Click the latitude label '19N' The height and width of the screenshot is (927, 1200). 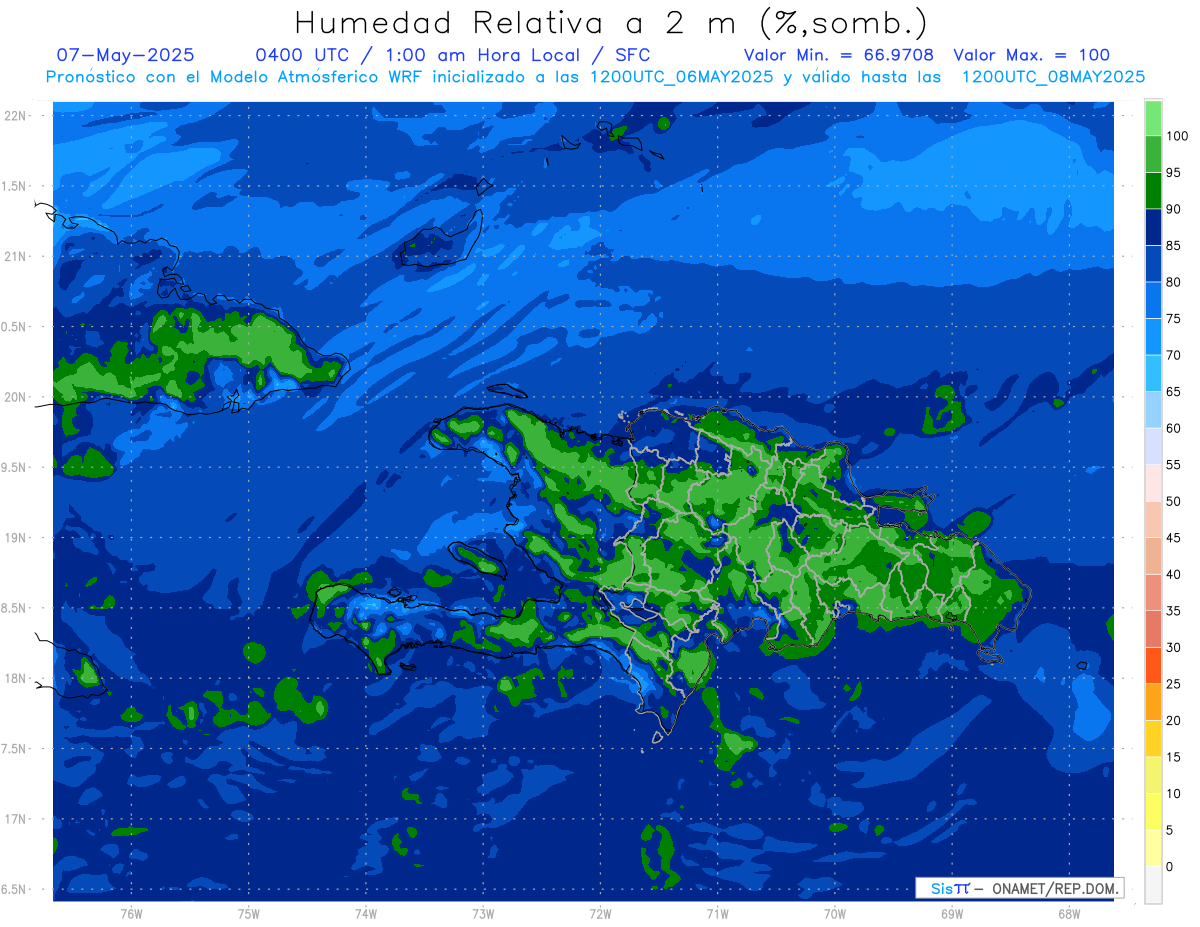(x=15, y=537)
